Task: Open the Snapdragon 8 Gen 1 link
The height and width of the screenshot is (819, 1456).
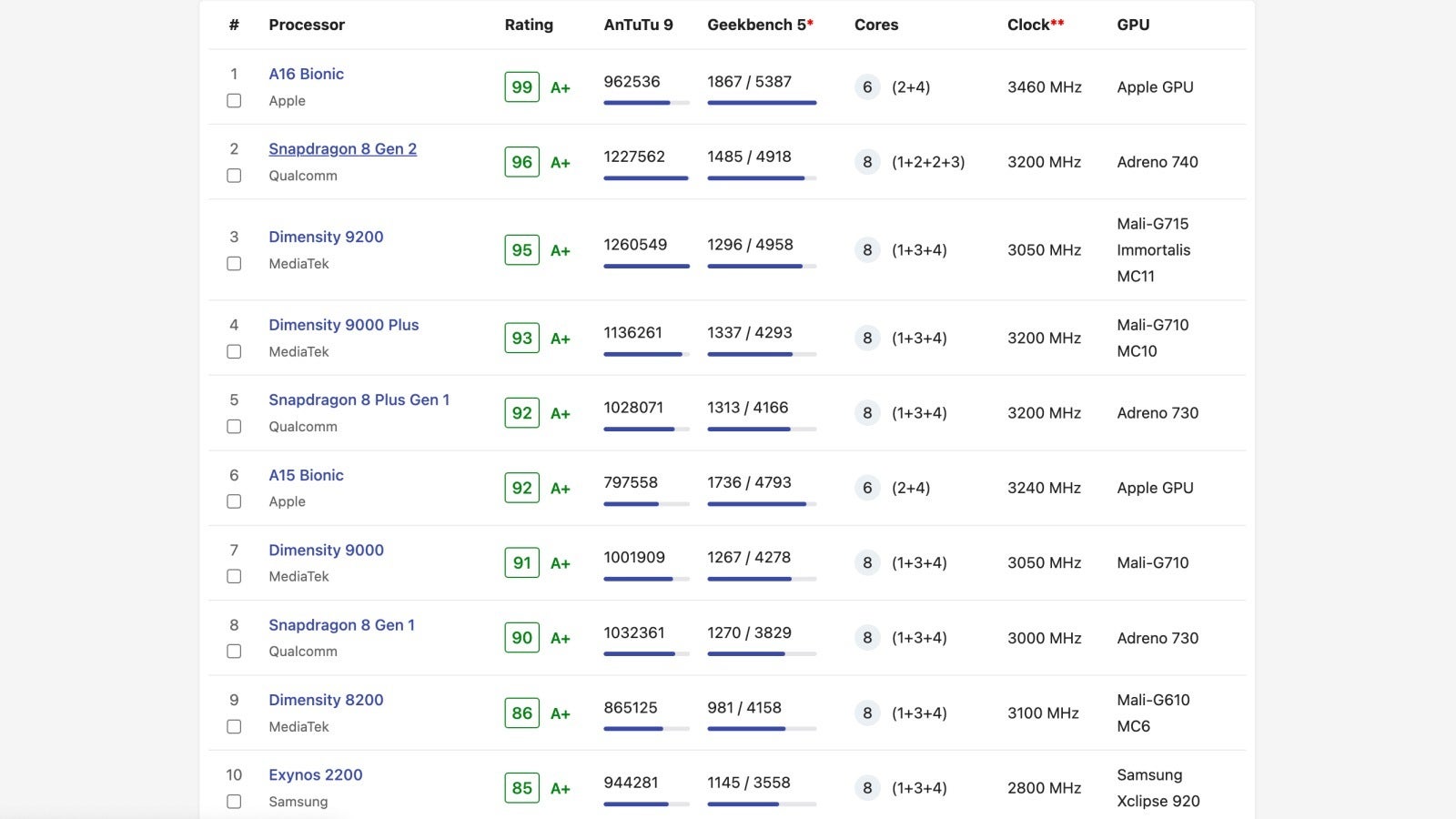Action: [341, 625]
